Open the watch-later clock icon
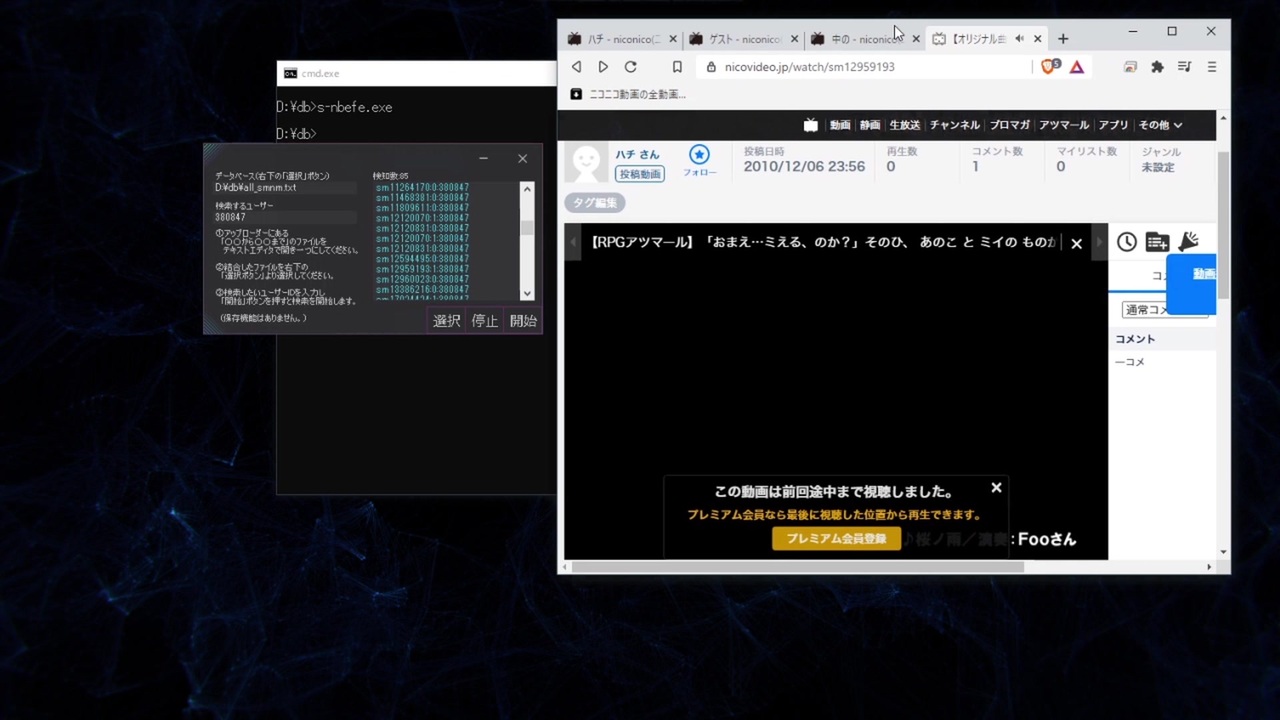 pyautogui.click(x=1127, y=242)
